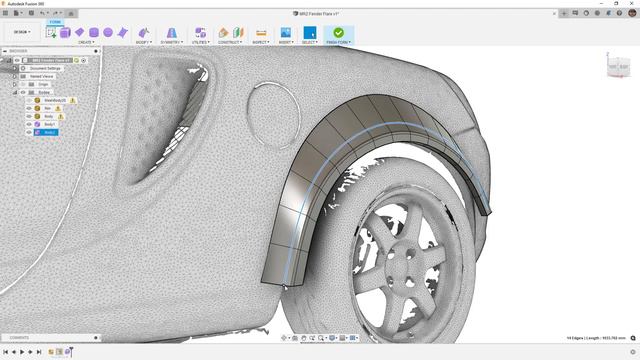Image resolution: width=640 pixels, height=360 pixels.
Task: Expand the Origin node
Action: 15,84
